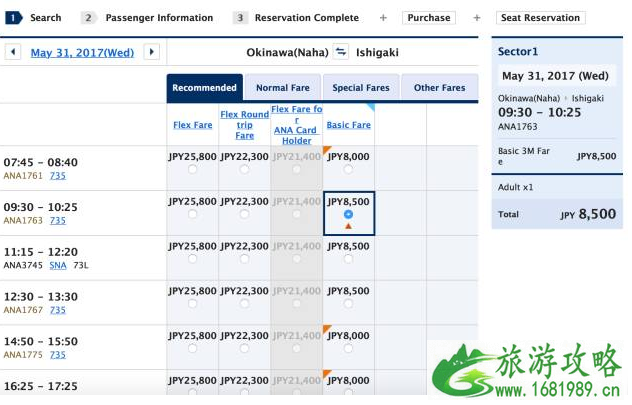
Task: Click the 14:50 - 15:50 flight time
Action: click(40, 341)
